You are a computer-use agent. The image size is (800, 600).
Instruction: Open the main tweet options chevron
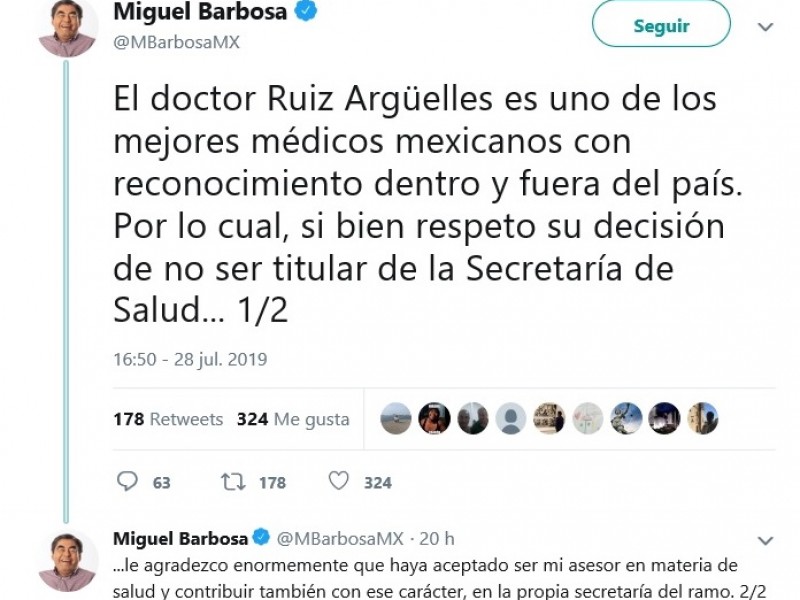tap(765, 27)
